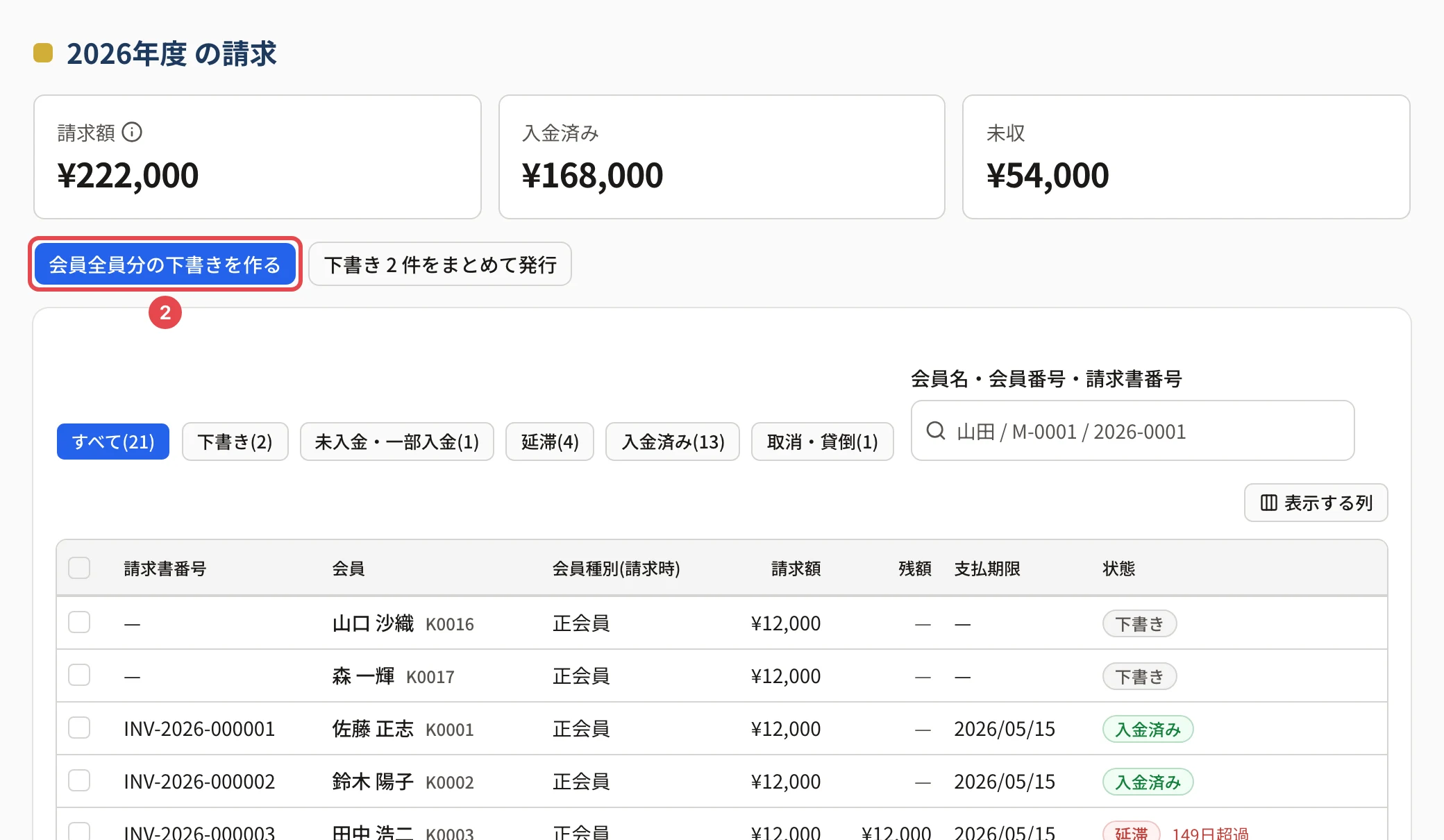Click 入金済み badge on INV-2026-000002 row

pos(1148,782)
